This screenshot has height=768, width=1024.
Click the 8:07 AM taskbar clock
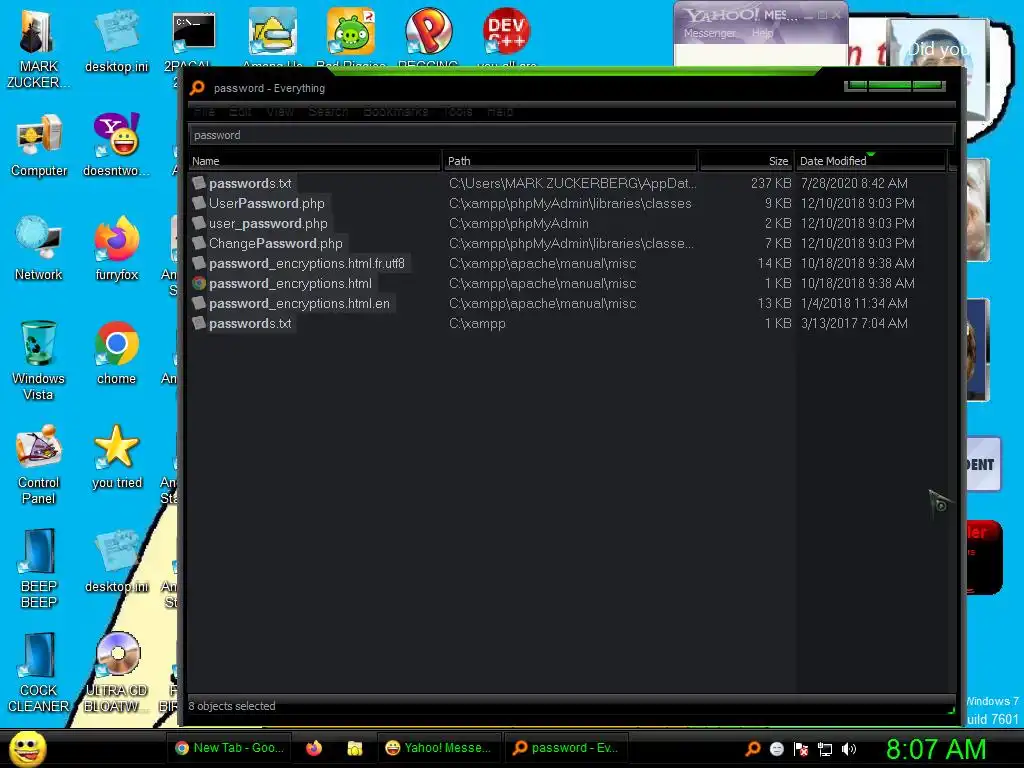pos(936,750)
